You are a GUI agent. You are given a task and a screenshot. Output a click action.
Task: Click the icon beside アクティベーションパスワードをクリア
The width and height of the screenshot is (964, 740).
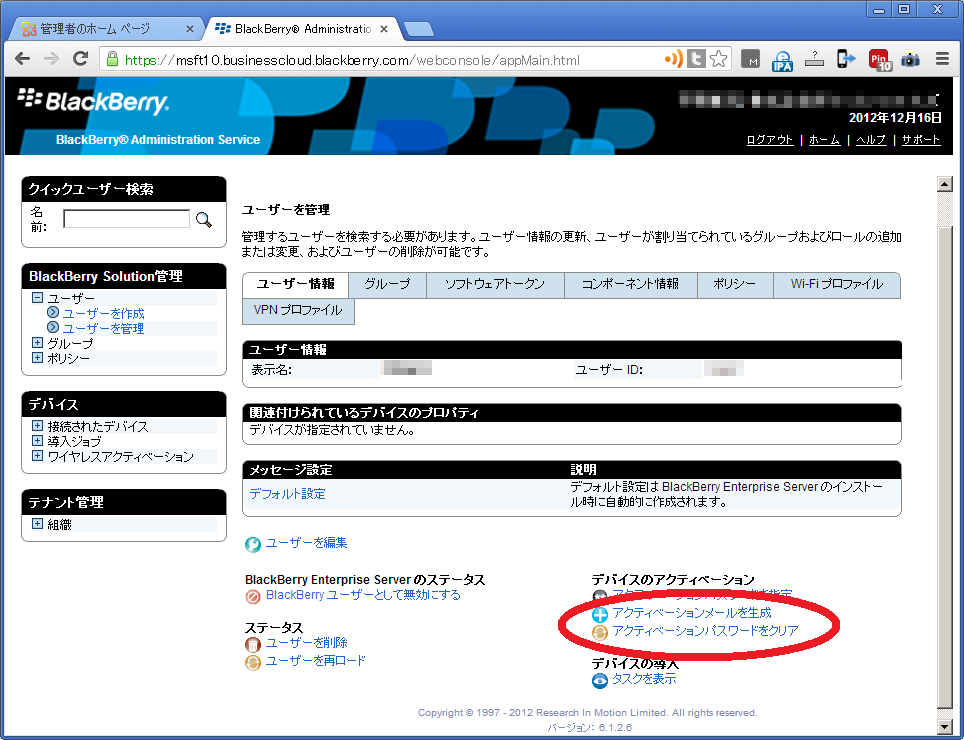point(599,632)
